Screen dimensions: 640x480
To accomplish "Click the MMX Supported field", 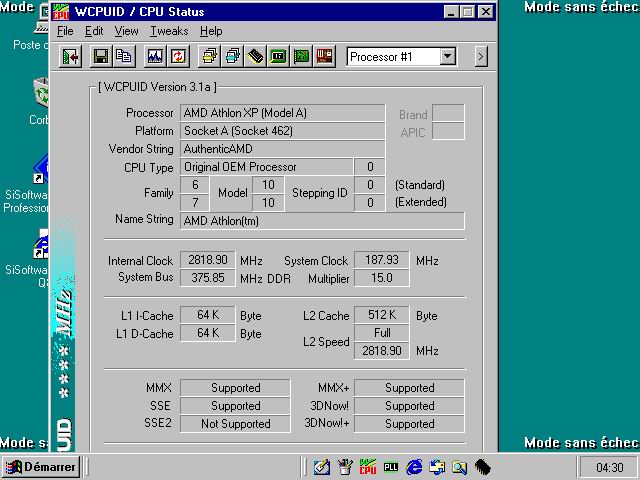I will click(x=236, y=388).
